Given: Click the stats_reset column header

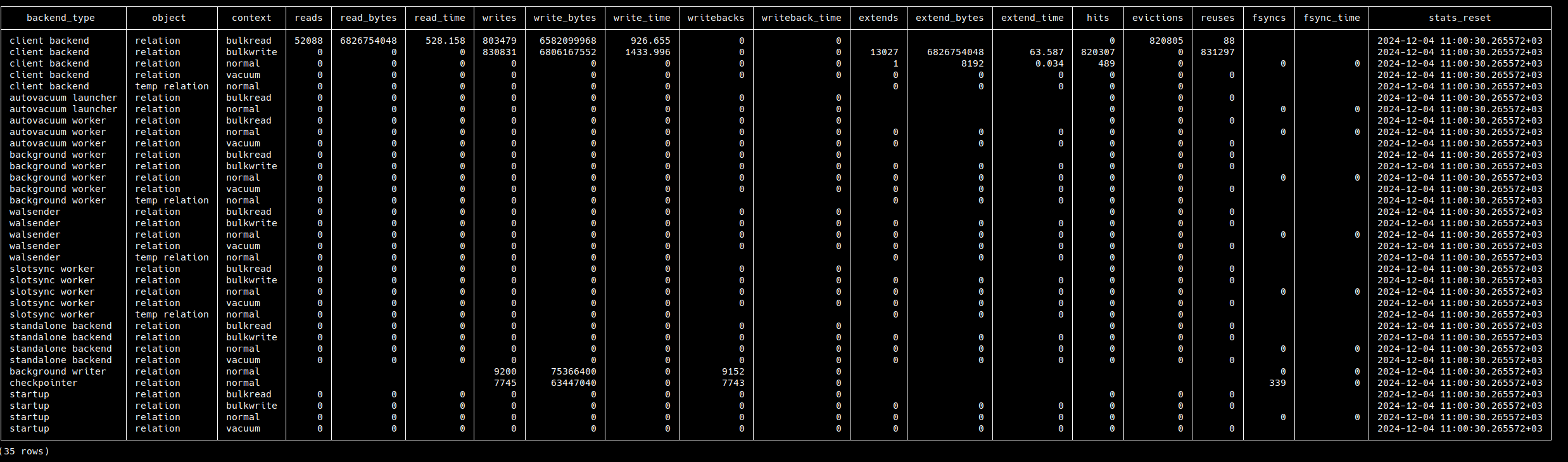Looking at the screenshot, I should pyautogui.click(x=1460, y=18).
